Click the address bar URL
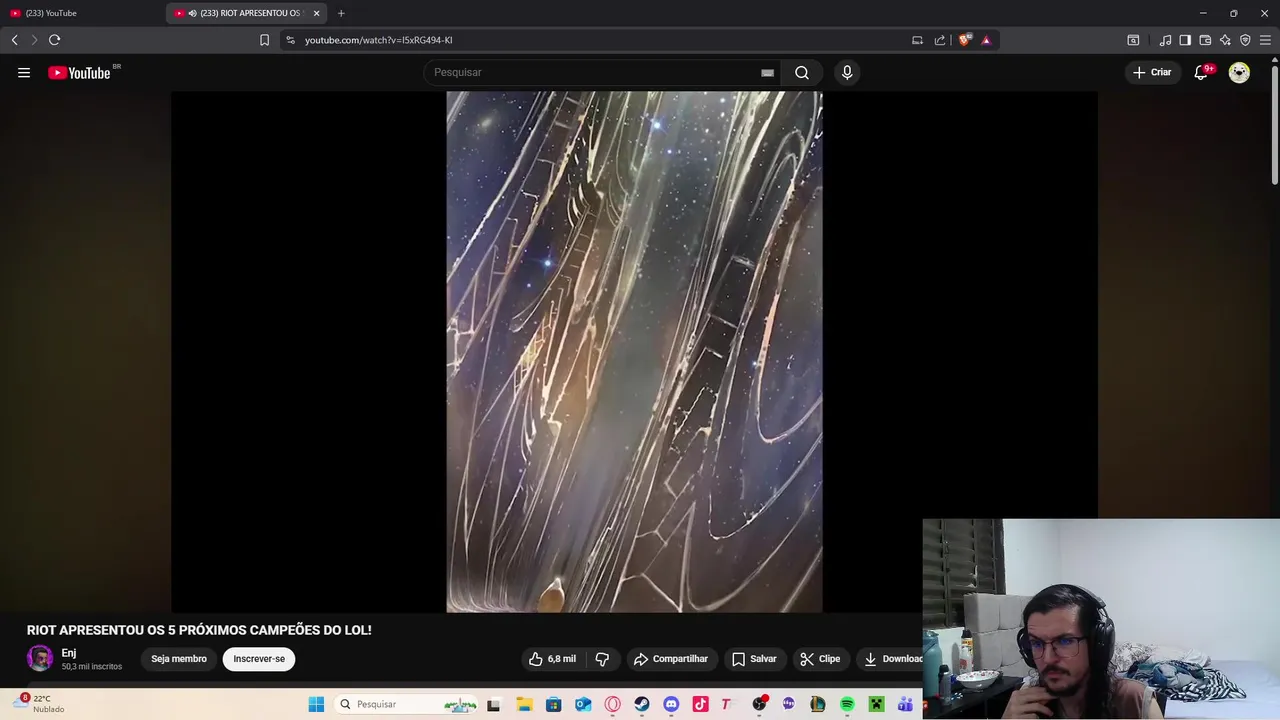The image size is (1280, 720). tap(378, 40)
